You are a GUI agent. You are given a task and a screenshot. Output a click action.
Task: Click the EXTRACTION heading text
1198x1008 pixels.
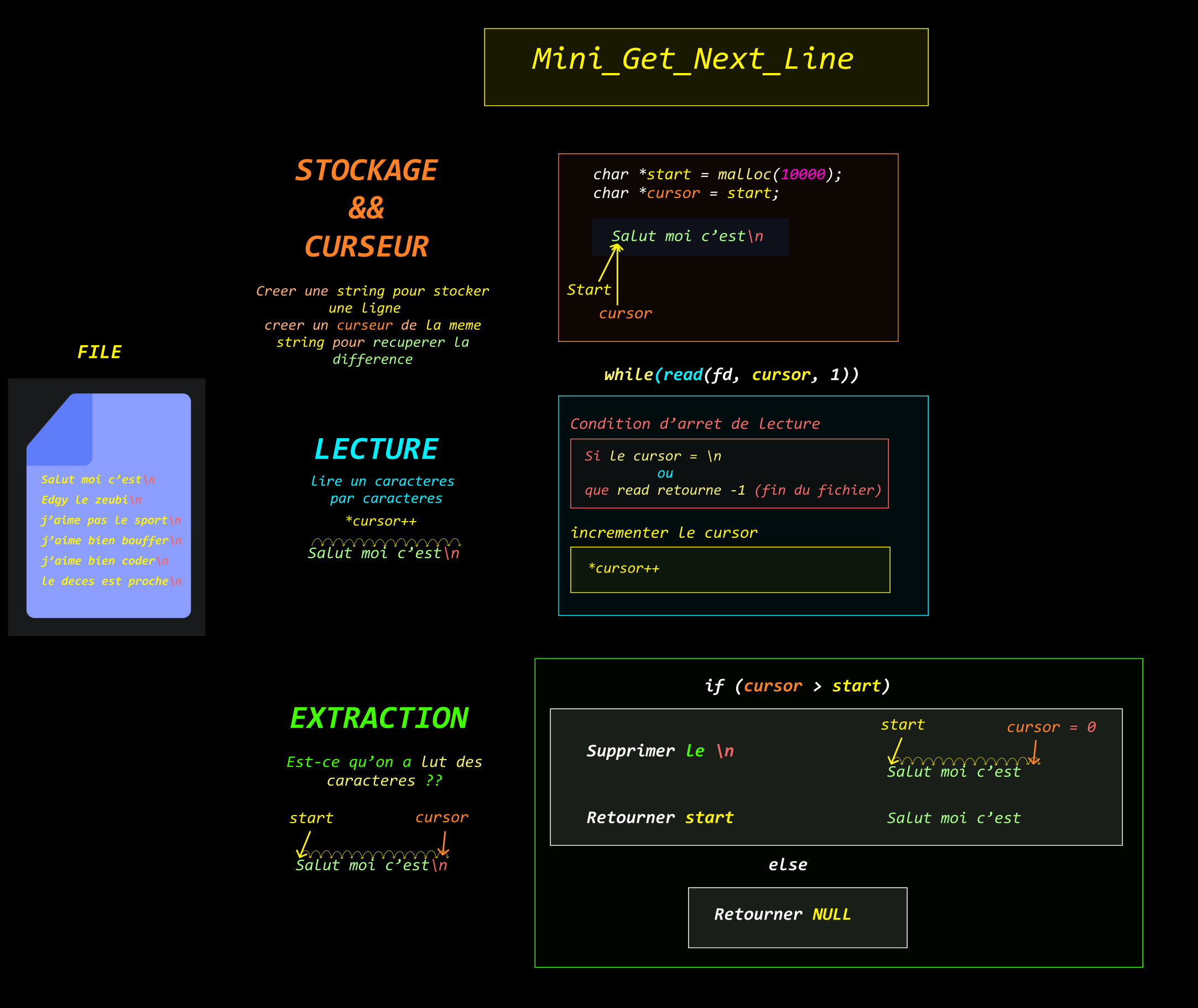379,718
